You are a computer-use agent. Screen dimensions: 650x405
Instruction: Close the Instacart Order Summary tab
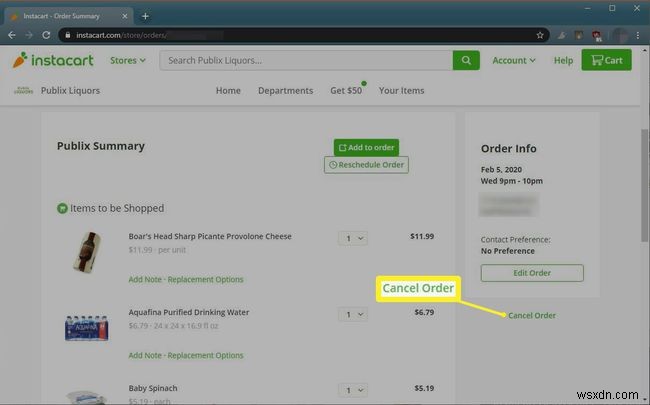pos(125,16)
